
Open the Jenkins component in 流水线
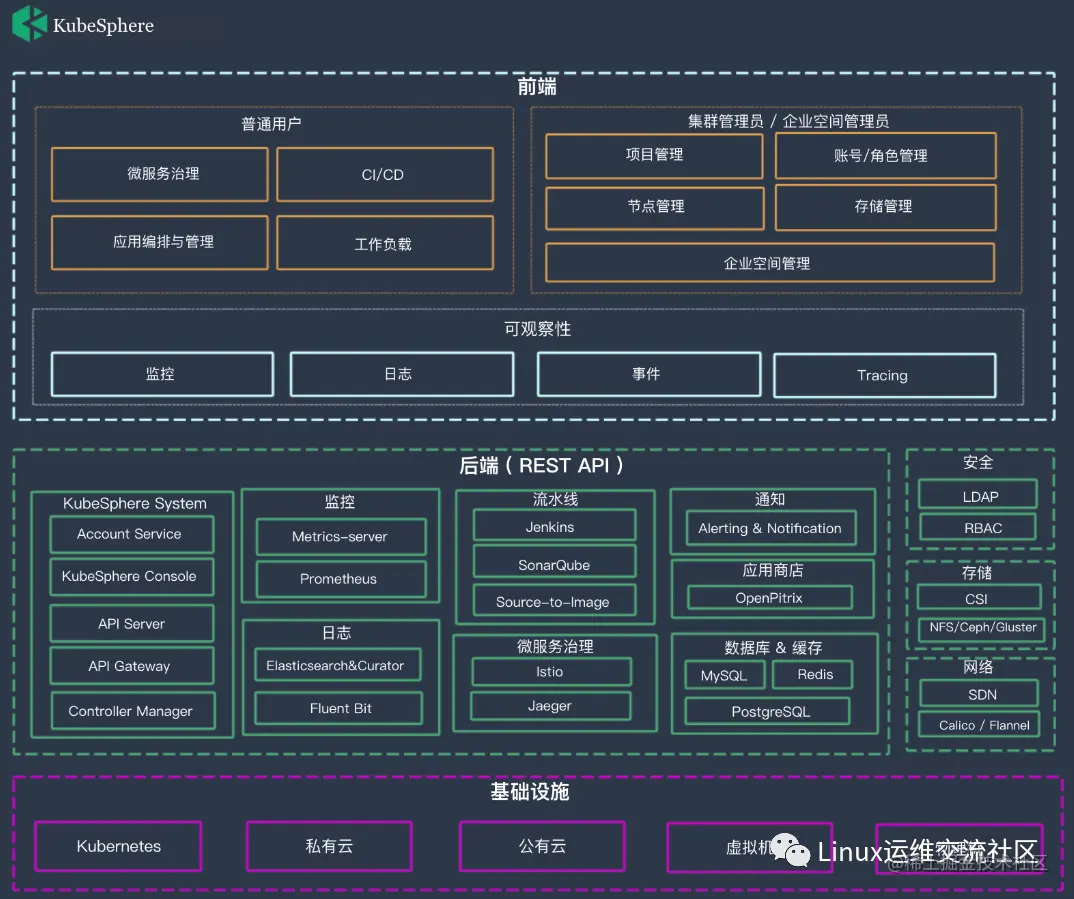pos(554,524)
